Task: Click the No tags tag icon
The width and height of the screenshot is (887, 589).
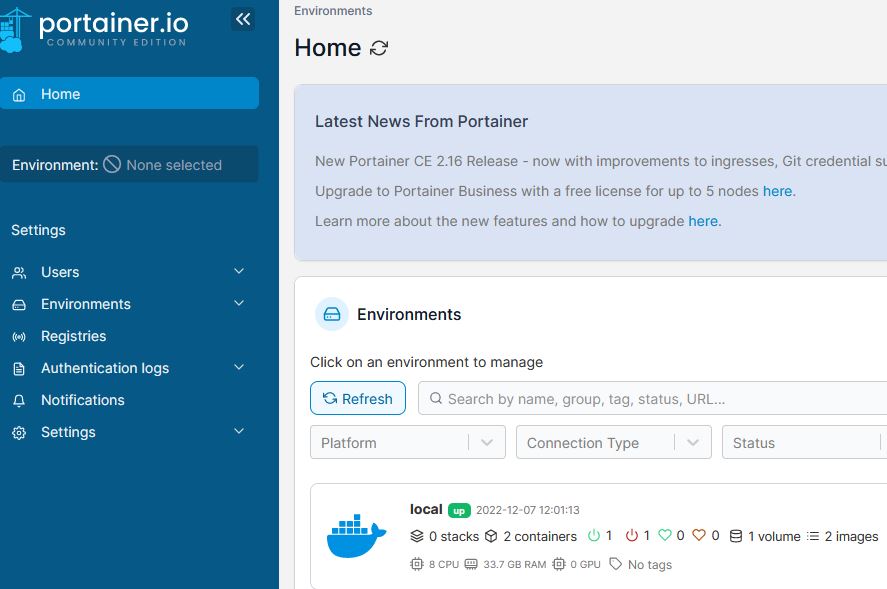Action: tap(615, 564)
